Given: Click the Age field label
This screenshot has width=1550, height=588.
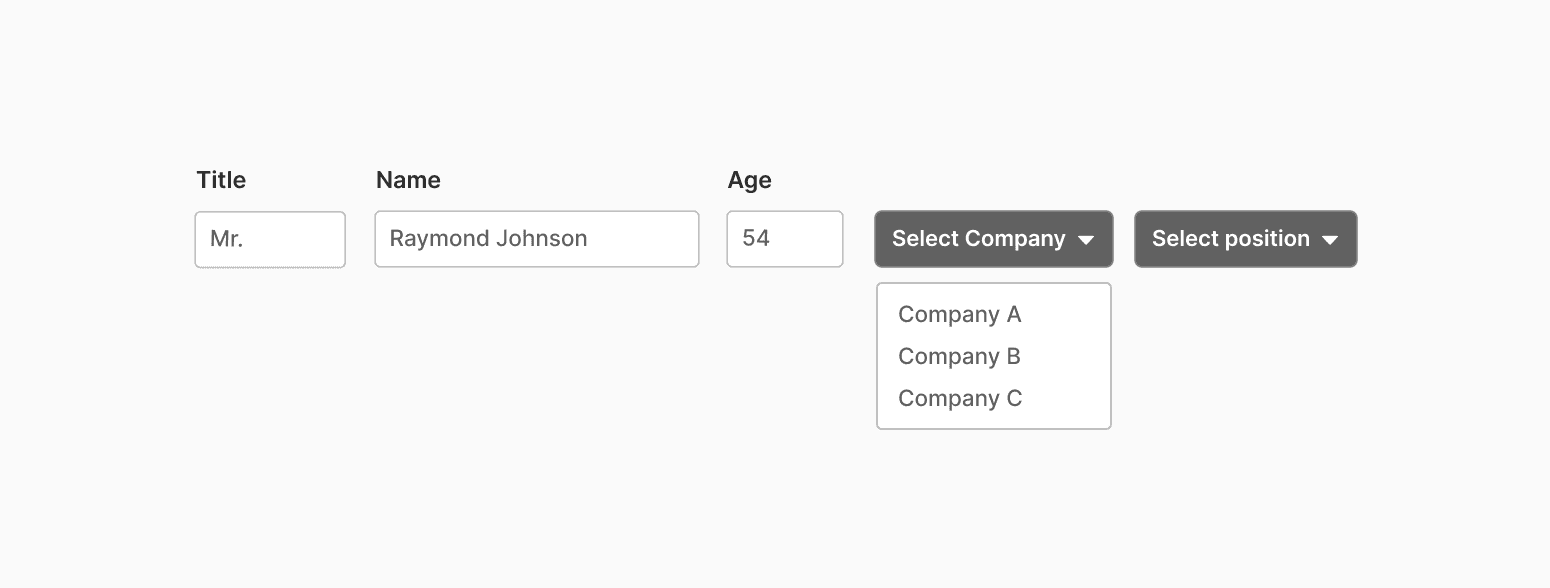Looking at the screenshot, I should click(x=750, y=181).
